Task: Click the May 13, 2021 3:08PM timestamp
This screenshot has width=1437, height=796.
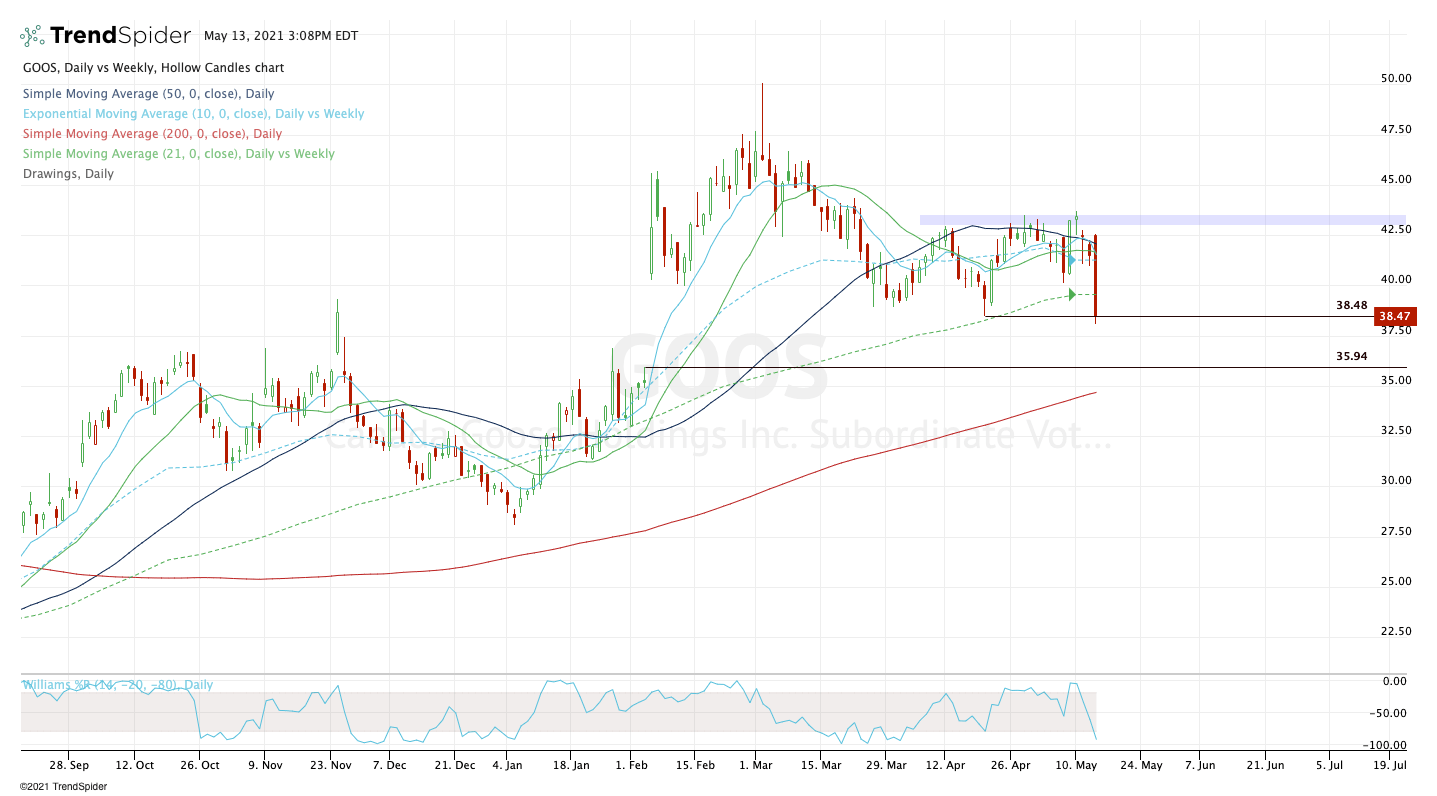Action: pyautogui.click(x=281, y=35)
